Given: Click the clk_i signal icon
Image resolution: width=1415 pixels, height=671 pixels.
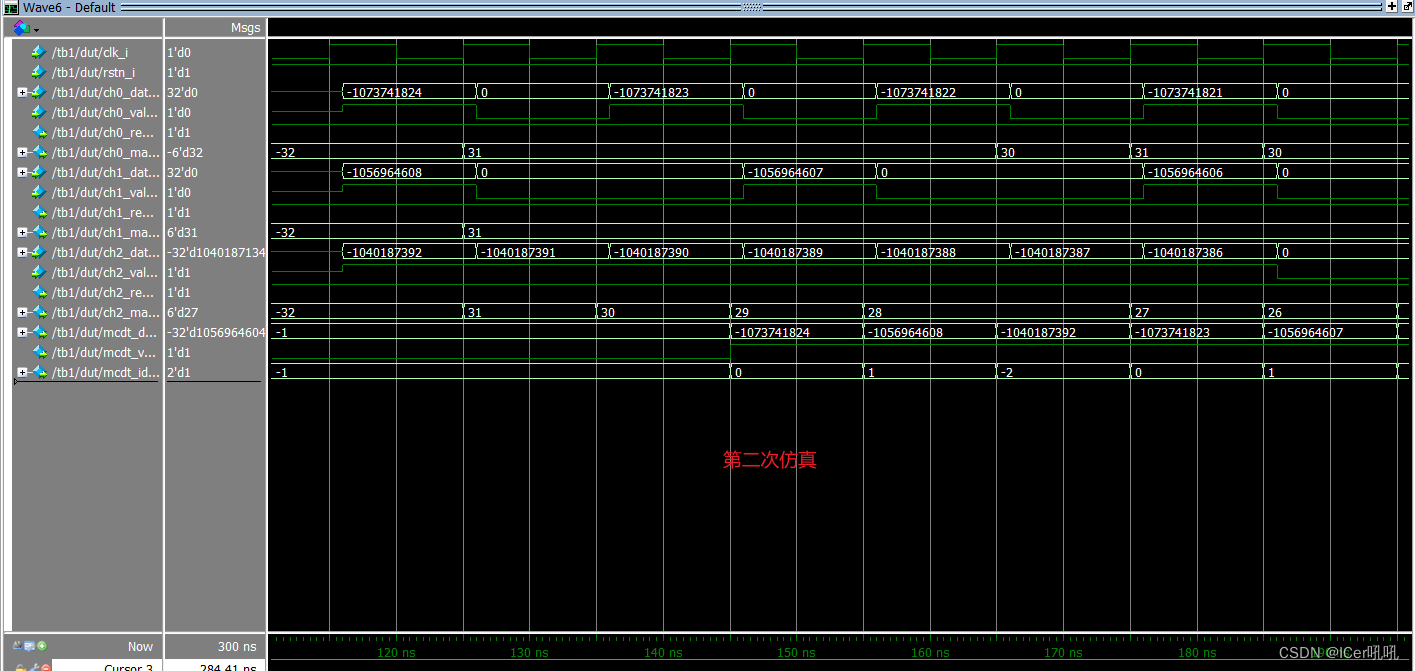Looking at the screenshot, I should click(39, 52).
